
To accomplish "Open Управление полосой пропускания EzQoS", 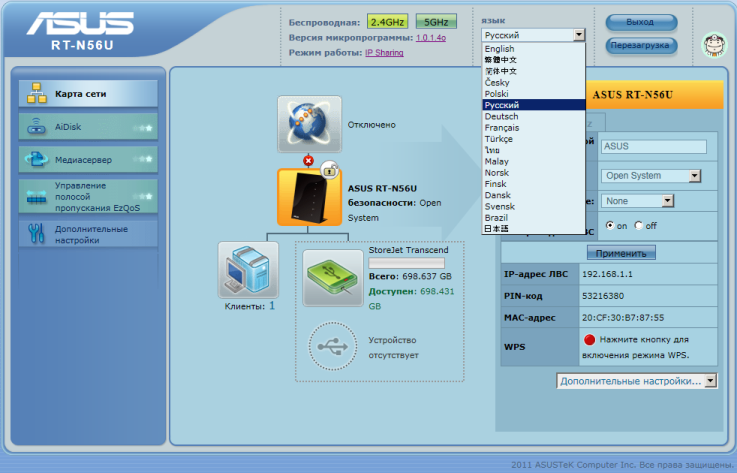I will [88, 197].
